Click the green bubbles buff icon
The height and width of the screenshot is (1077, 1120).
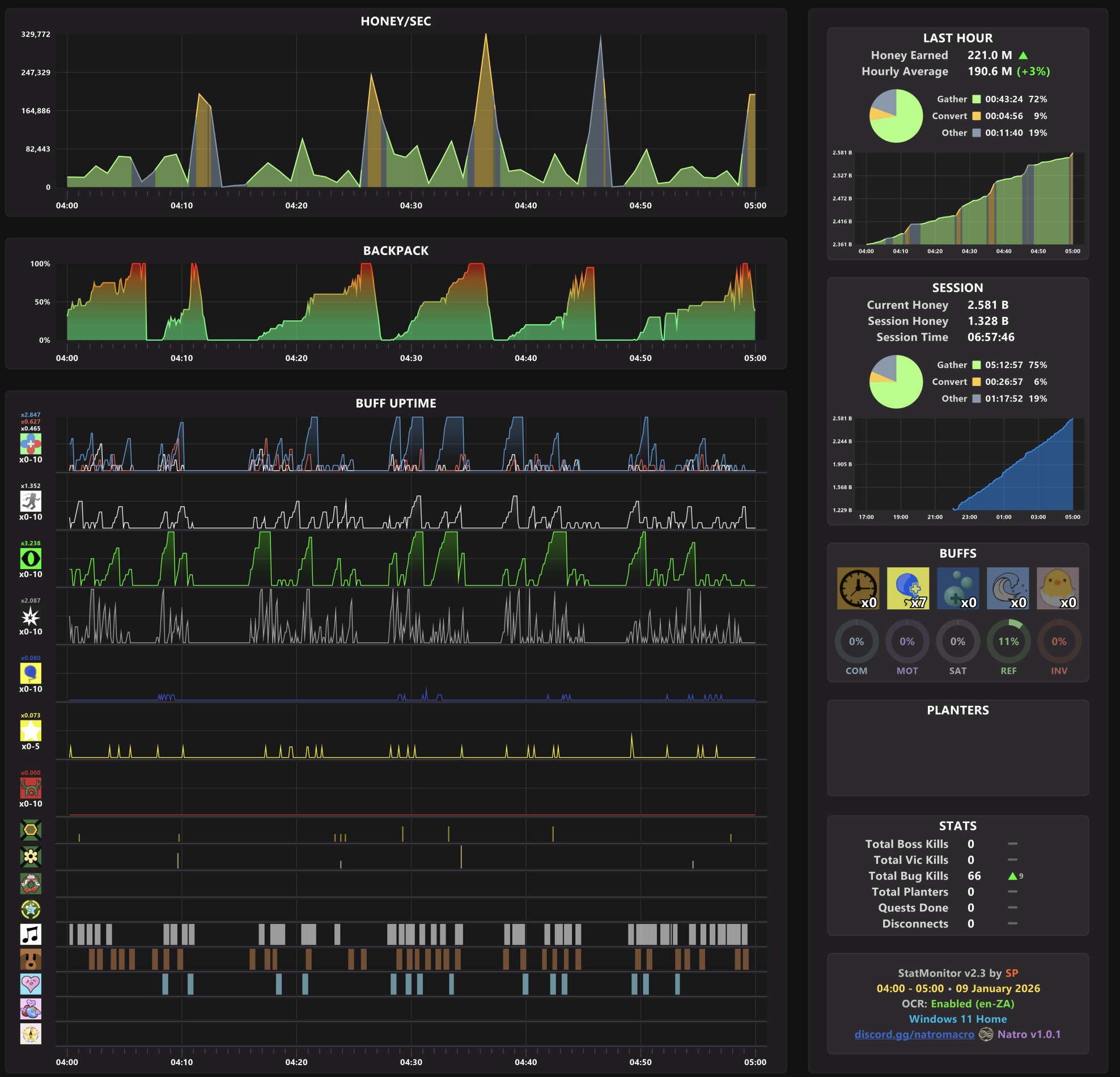point(958,588)
